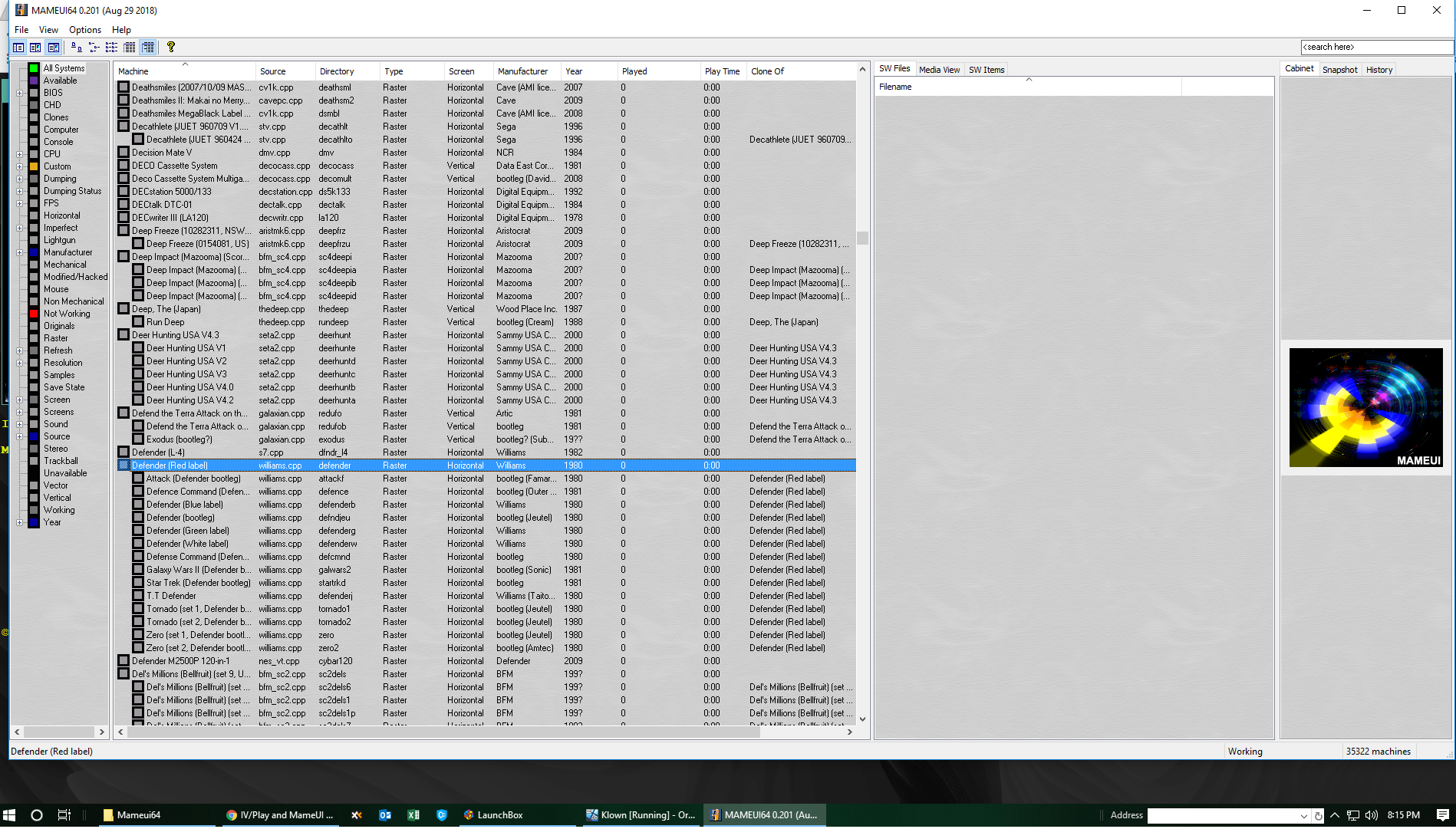1456x829 pixels.
Task: Click the red Not Working folder icon
Action: tap(34, 314)
